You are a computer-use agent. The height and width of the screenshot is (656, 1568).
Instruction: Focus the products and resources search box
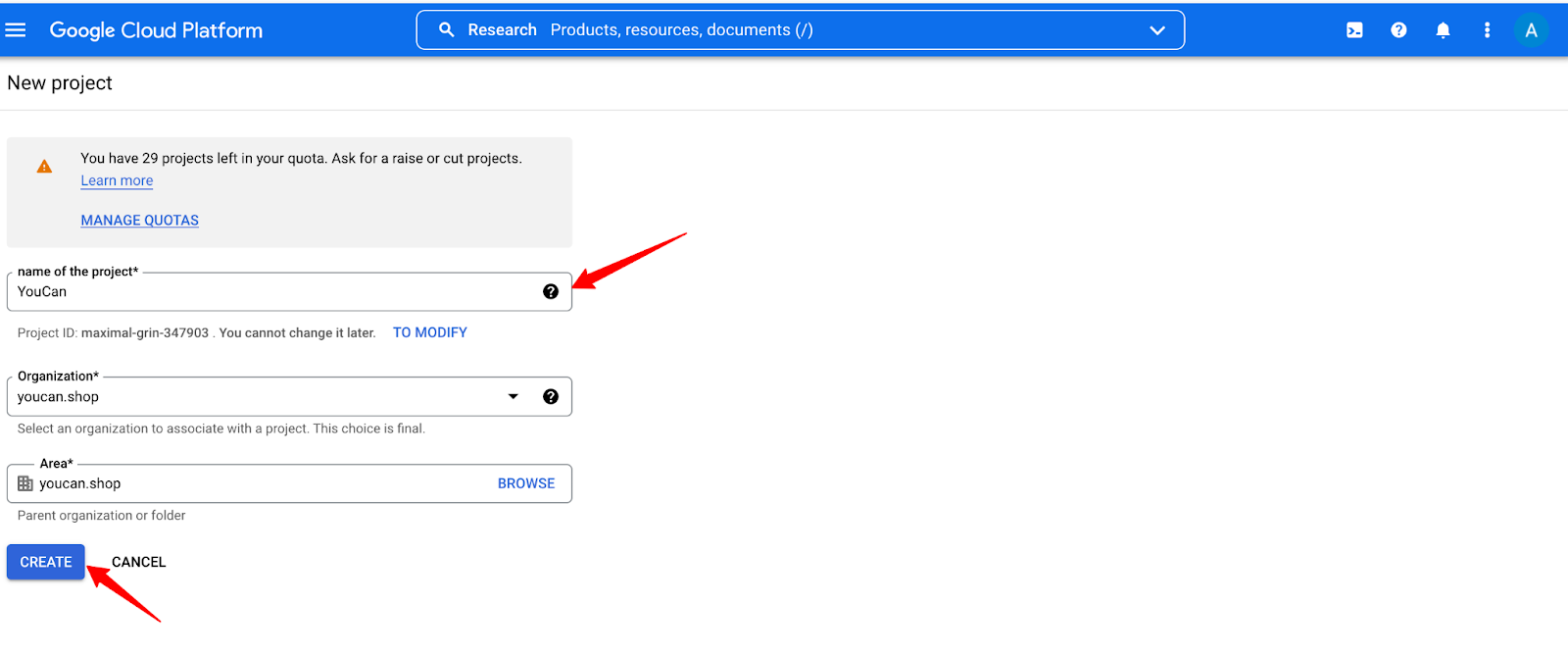coord(801,30)
